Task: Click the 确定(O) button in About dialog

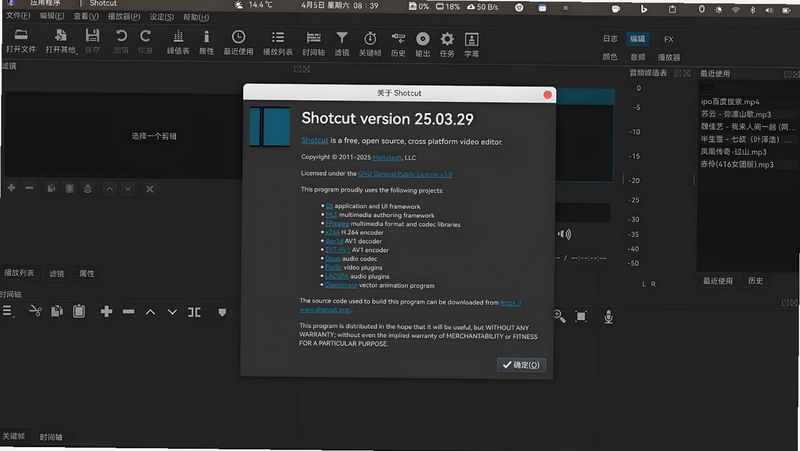Action: click(x=521, y=365)
